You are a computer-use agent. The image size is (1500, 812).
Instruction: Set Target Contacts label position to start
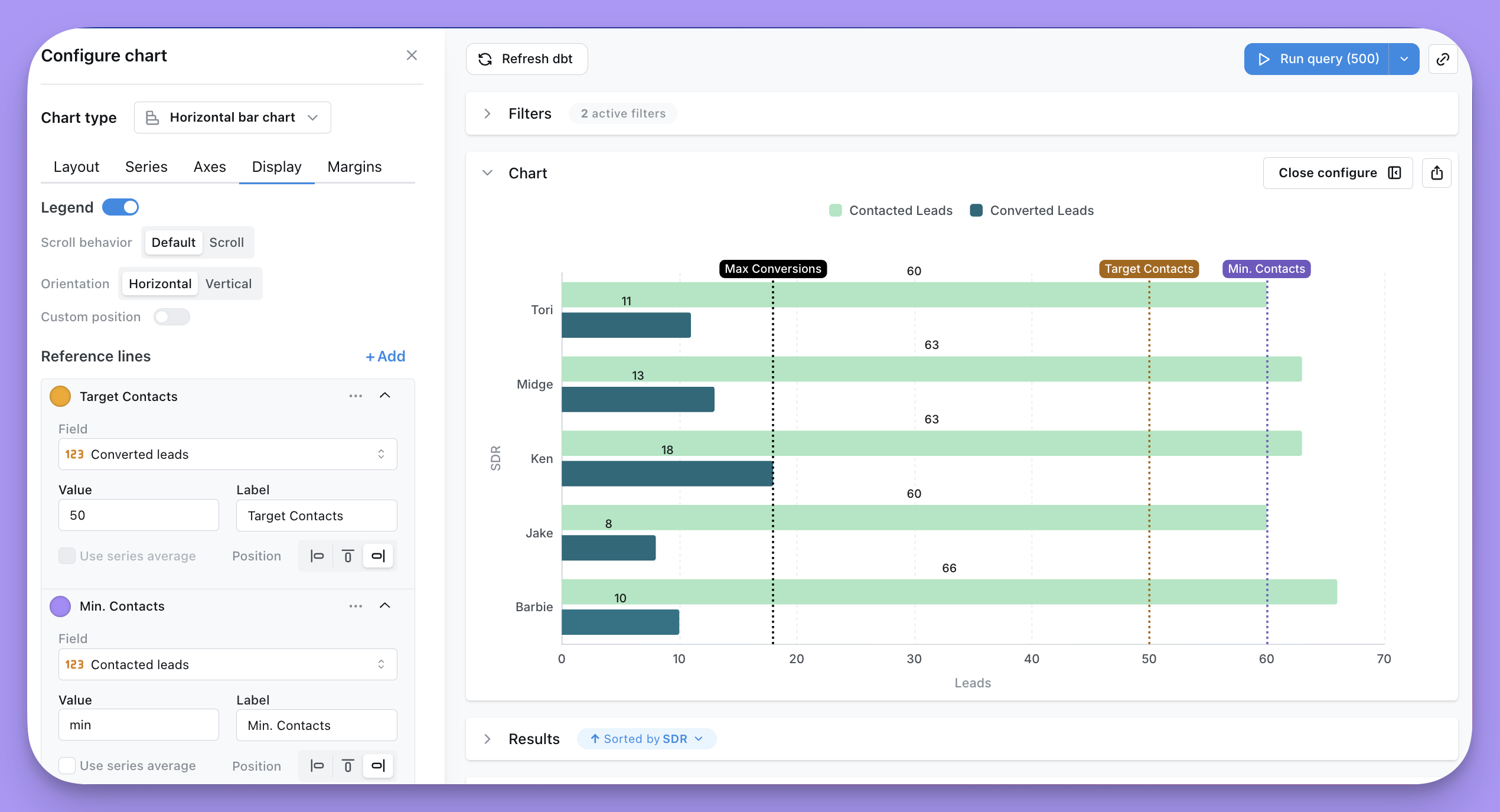click(317, 556)
